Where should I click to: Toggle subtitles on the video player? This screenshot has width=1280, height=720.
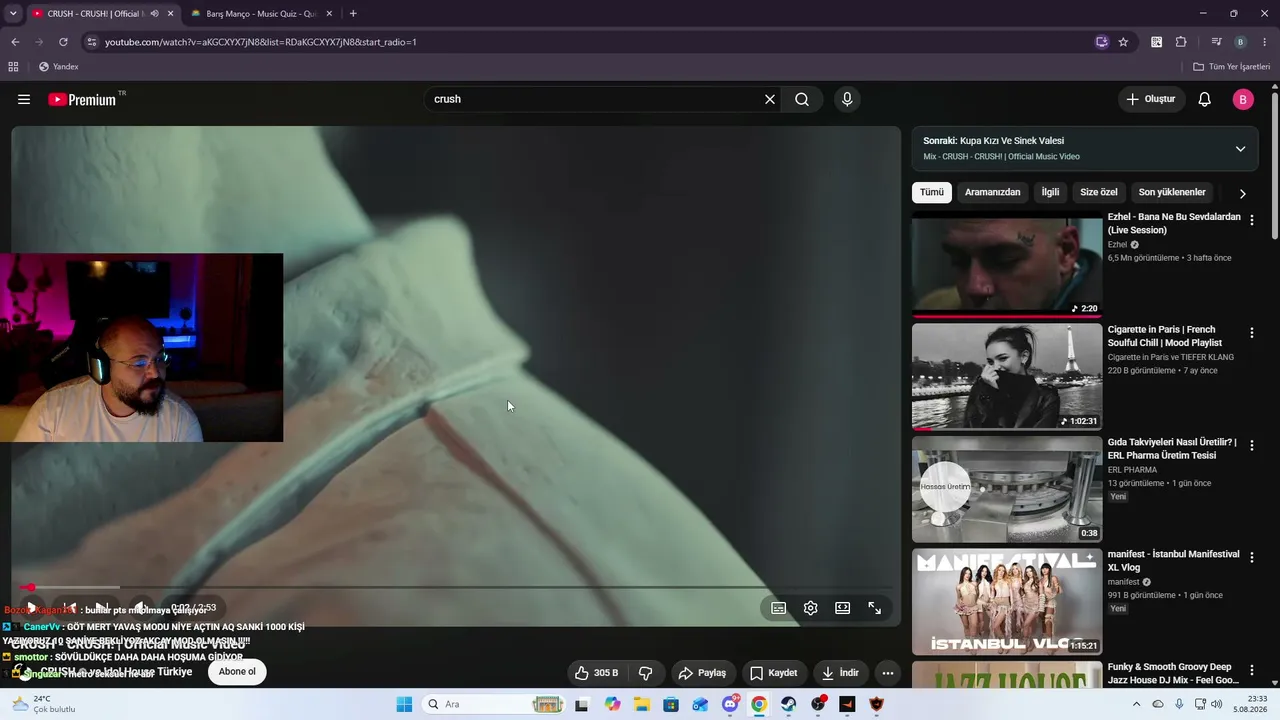pos(779,608)
